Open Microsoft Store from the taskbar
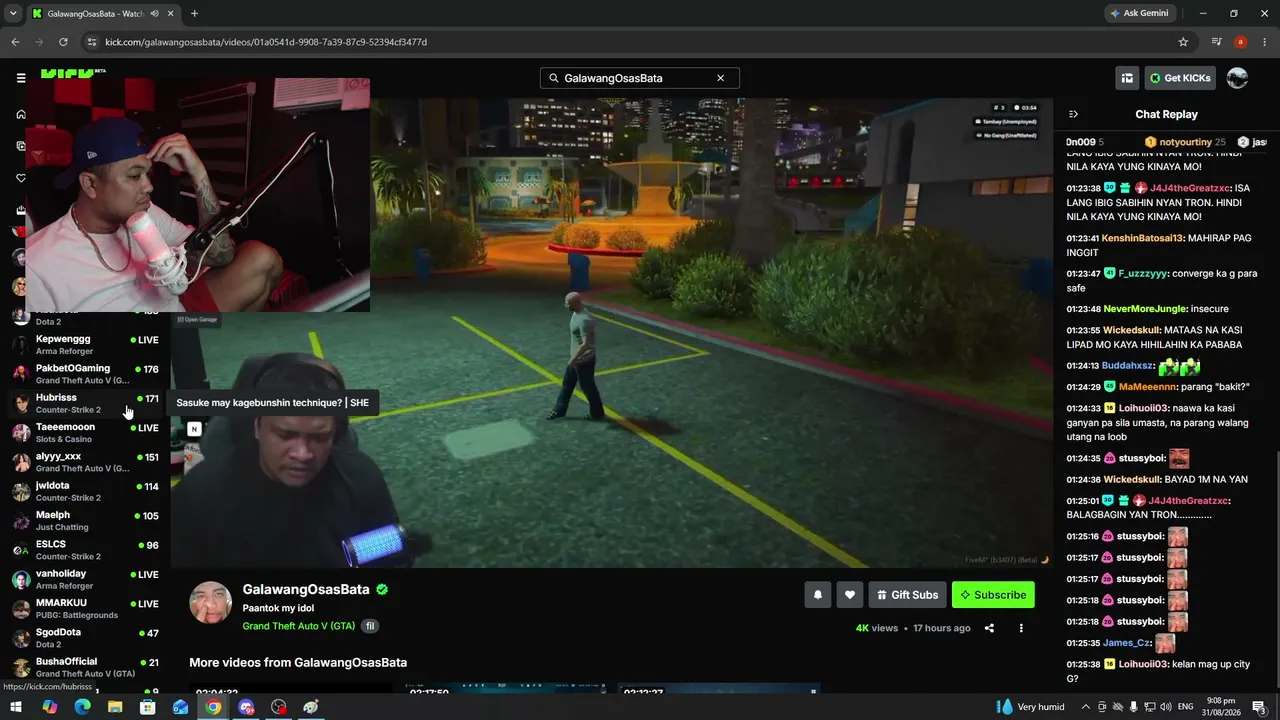This screenshot has height=720, width=1280. 148,707
